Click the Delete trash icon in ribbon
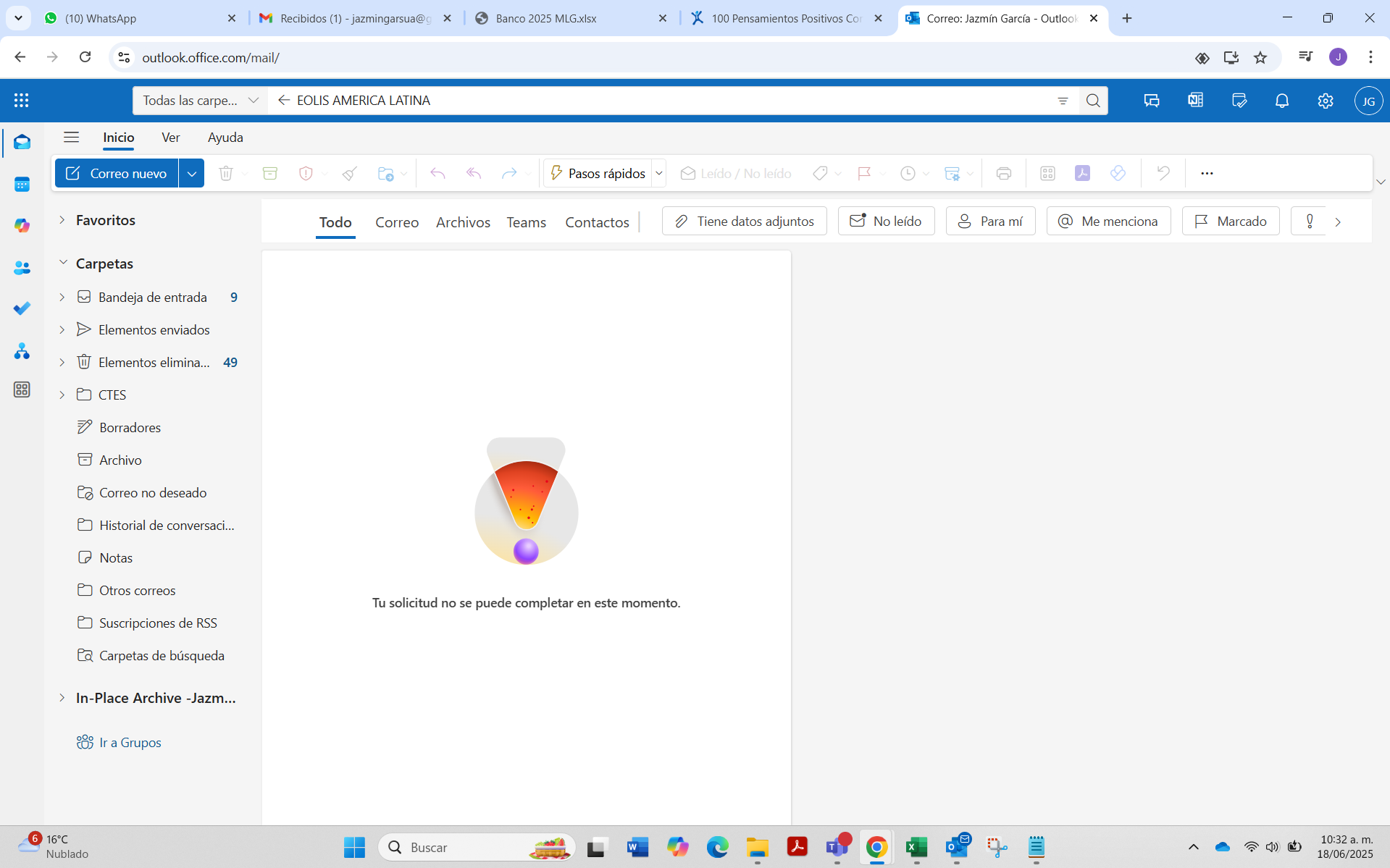Image resolution: width=1390 pixels, height=868 pixels. pyautogui.click(x=226, y=173)
